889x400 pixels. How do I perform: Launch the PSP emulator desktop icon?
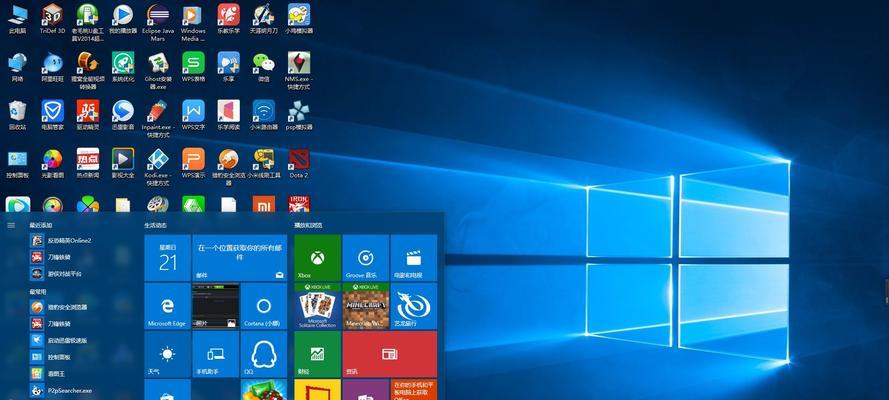point(298,115)
